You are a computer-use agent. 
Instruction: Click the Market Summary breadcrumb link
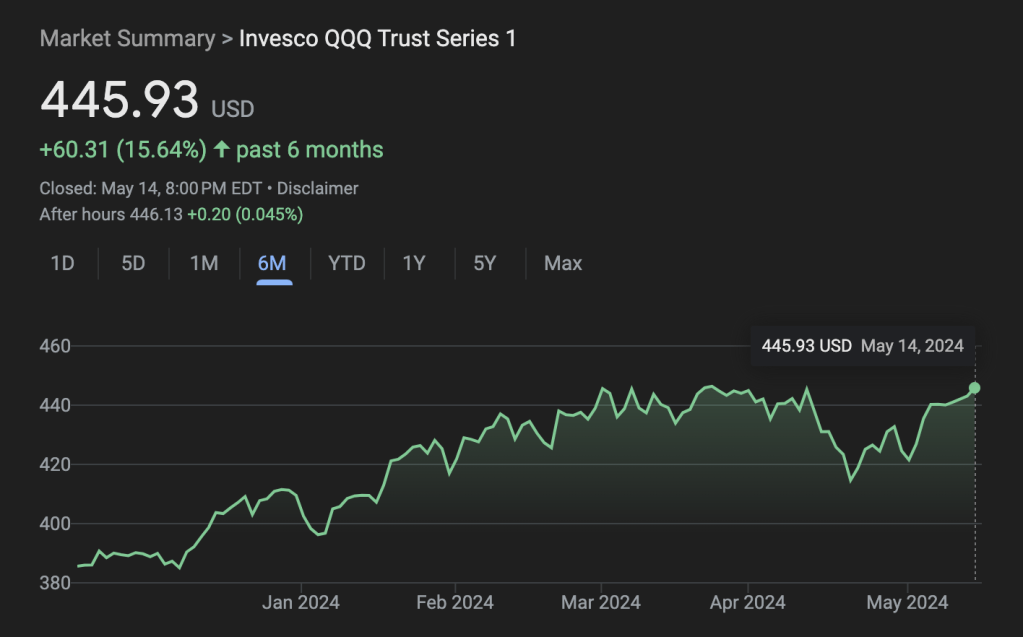point(127,39)
